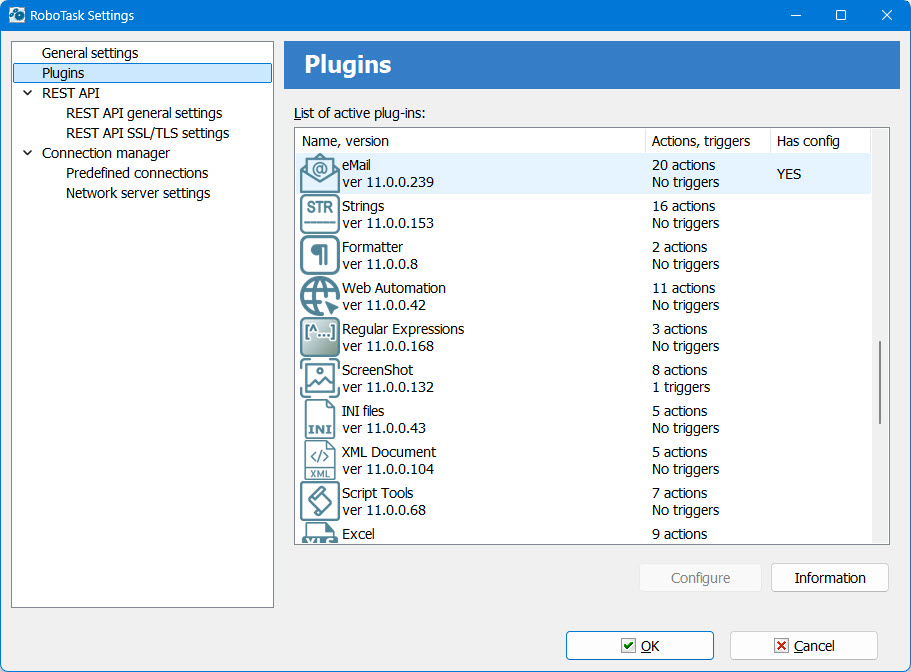Viewport: 911px width, 672px height.
Task: Click 'ver 11.0.0.168' version text
Action: pyautogui.click(x=388, y=346)
